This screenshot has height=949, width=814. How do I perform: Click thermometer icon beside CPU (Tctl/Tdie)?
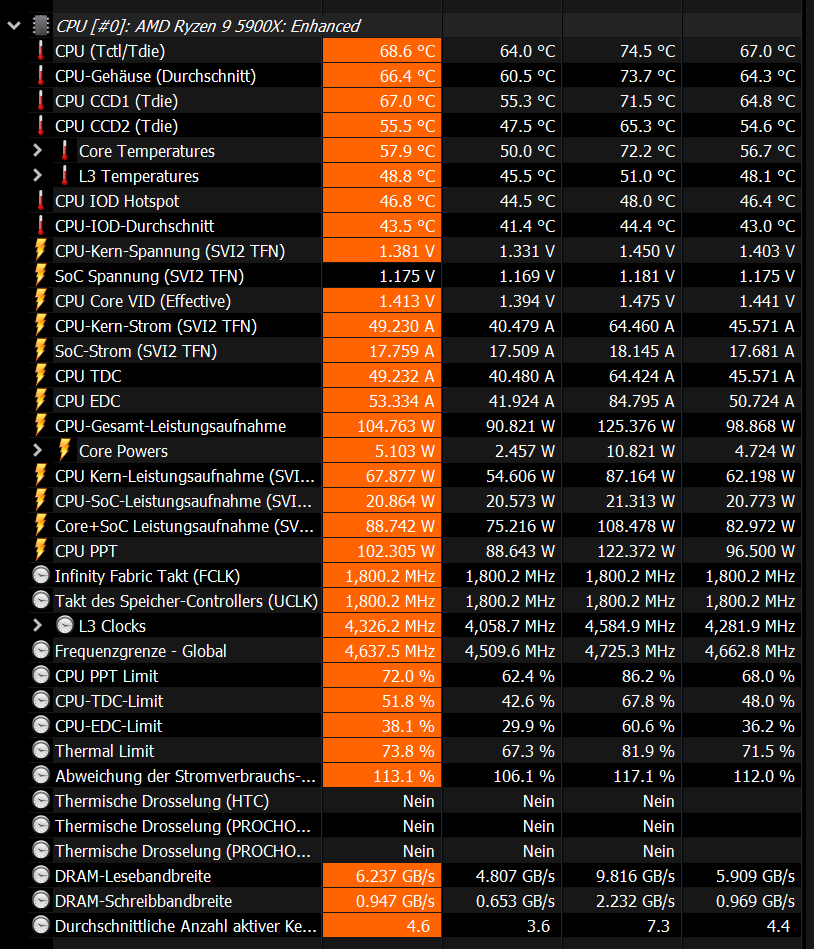[x=41, y=51]
